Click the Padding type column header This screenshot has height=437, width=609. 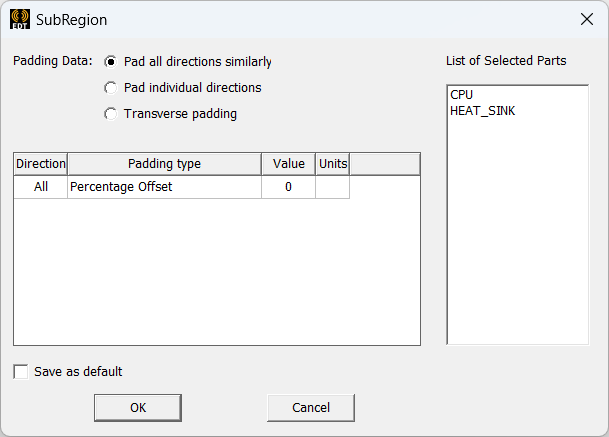point(164,164)
